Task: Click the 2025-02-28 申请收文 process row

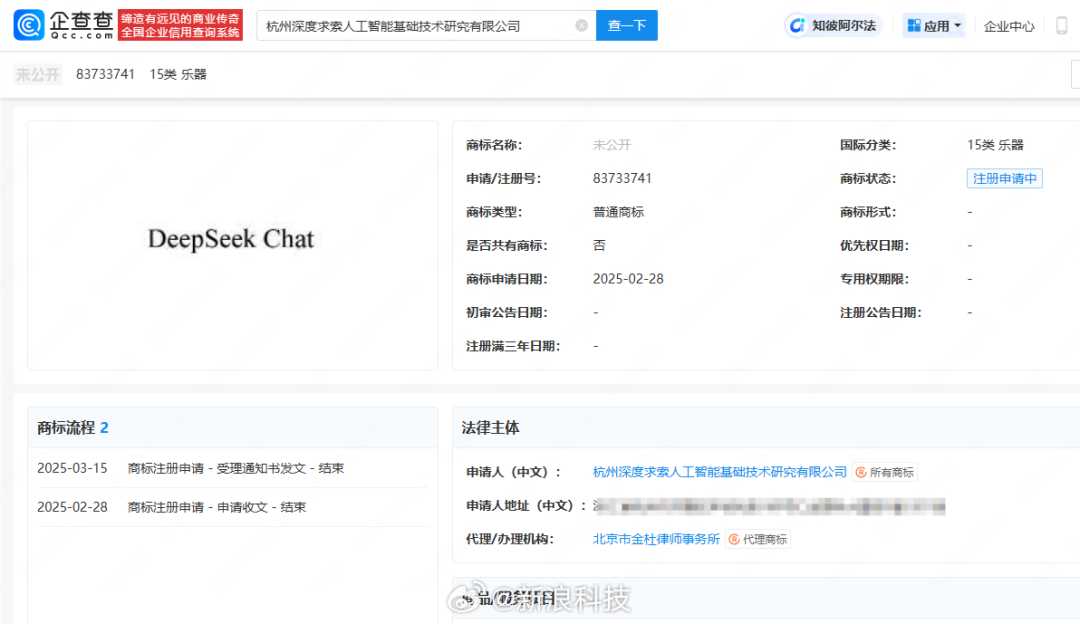Action: pyautogui.click(x=232, y=507)
